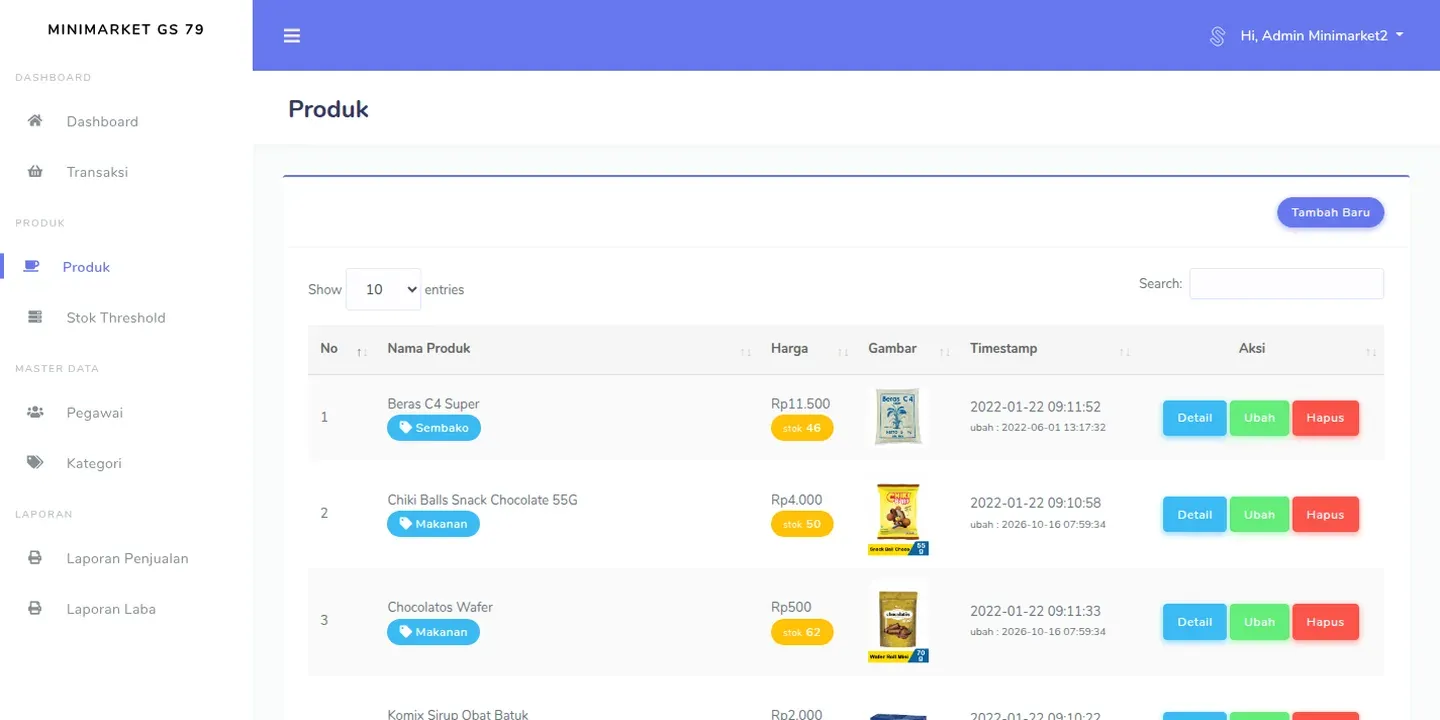The height and width of the screenshot is (720, 1440).
Task: Sort by Aksi column arrows
Action: click(x=1371, y=352)
